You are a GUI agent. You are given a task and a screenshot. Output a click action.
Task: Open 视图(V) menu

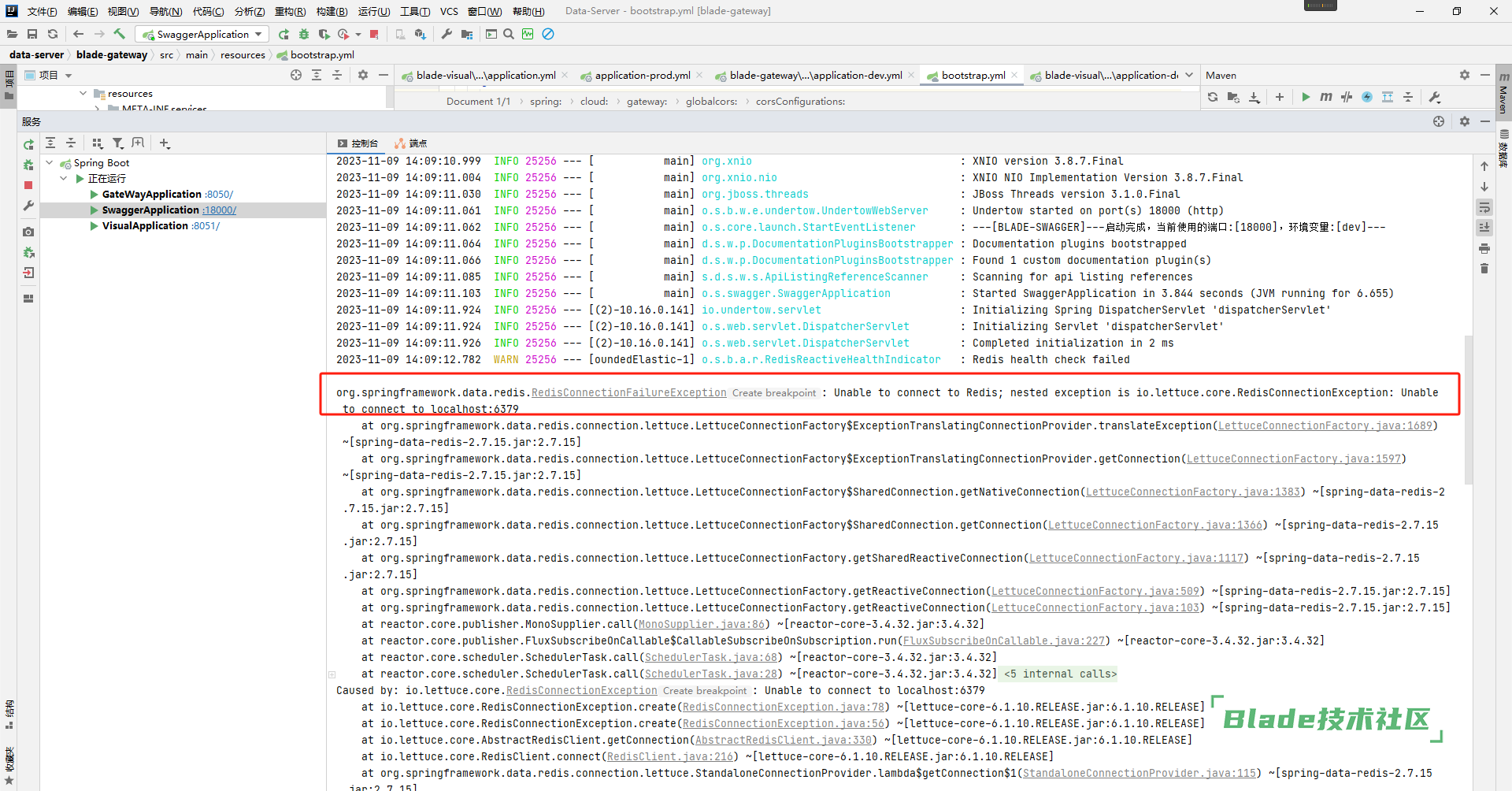click(x=123, y=11)
